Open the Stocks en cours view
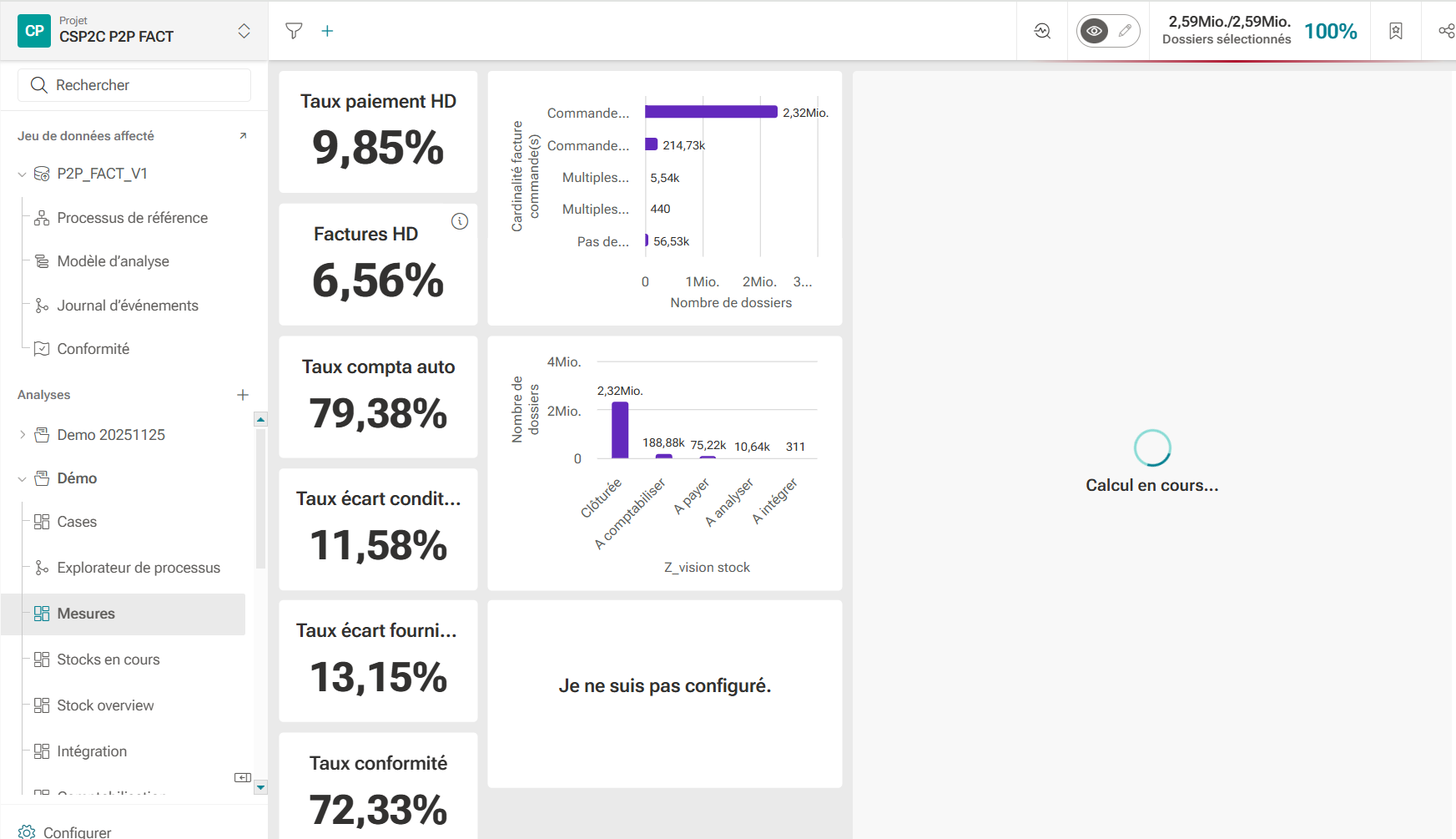The height and width of the screenshot is (839, 1456). point(108,660)
